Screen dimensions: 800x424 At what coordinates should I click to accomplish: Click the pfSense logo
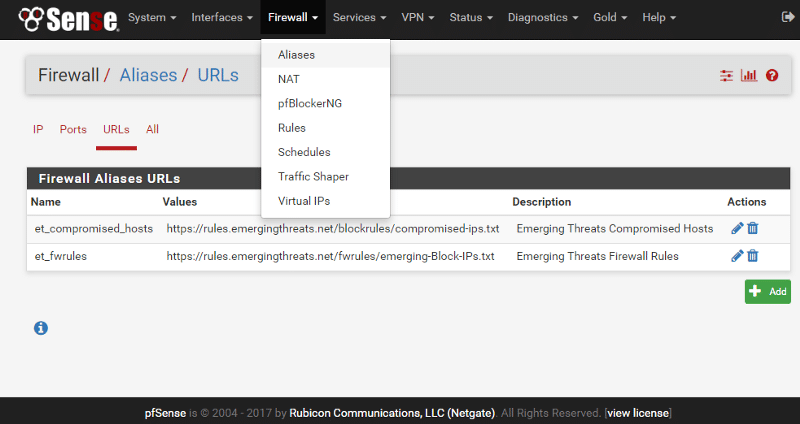tap(68, 19)
